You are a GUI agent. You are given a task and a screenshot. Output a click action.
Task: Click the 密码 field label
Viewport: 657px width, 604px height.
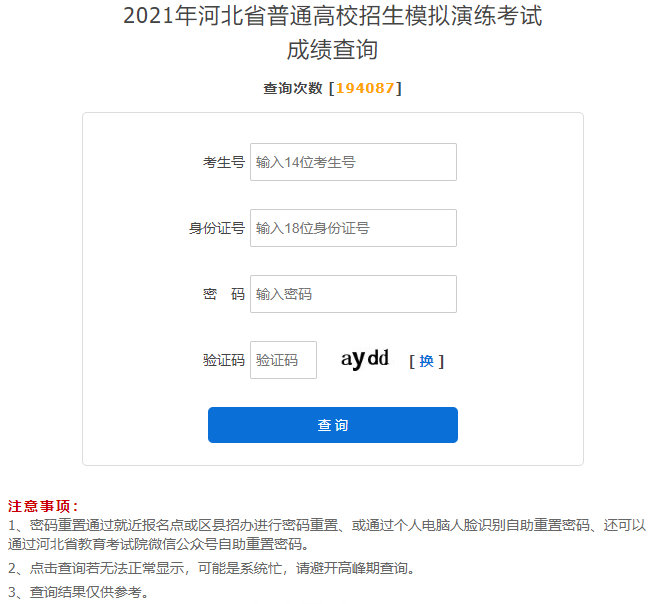pos(223,294)
